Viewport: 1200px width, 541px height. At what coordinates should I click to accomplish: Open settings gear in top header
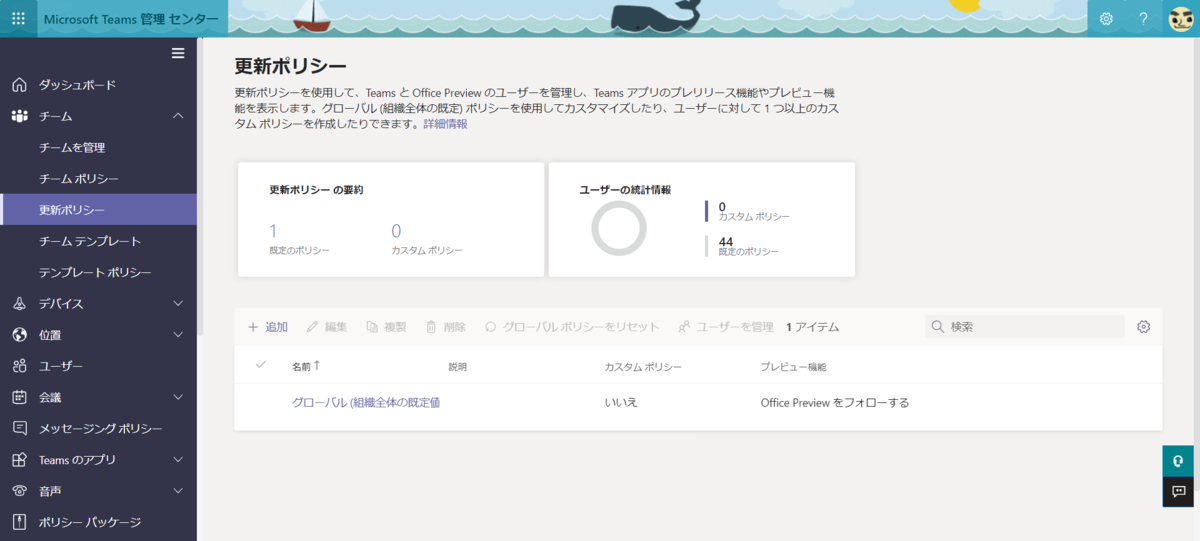[x=1106, y=18]
